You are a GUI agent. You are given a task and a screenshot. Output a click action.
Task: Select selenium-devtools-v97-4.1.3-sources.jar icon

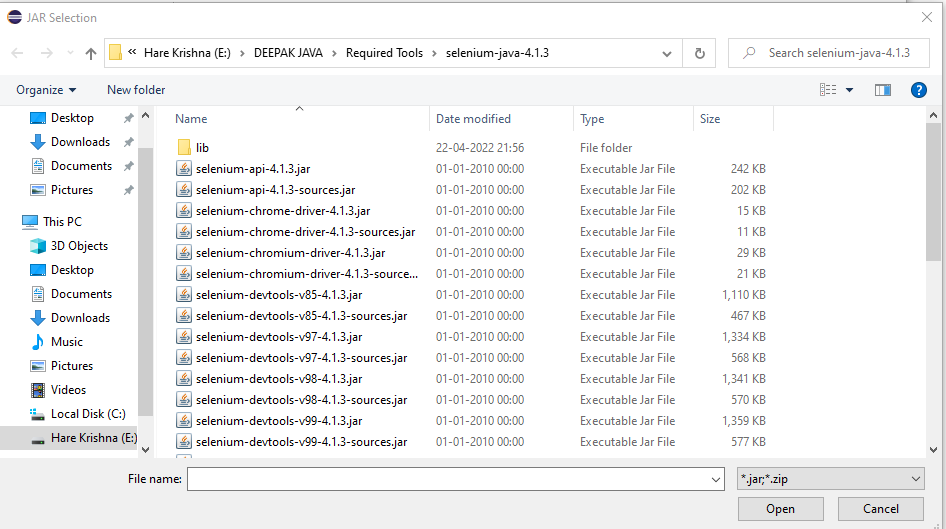point(184,358)
